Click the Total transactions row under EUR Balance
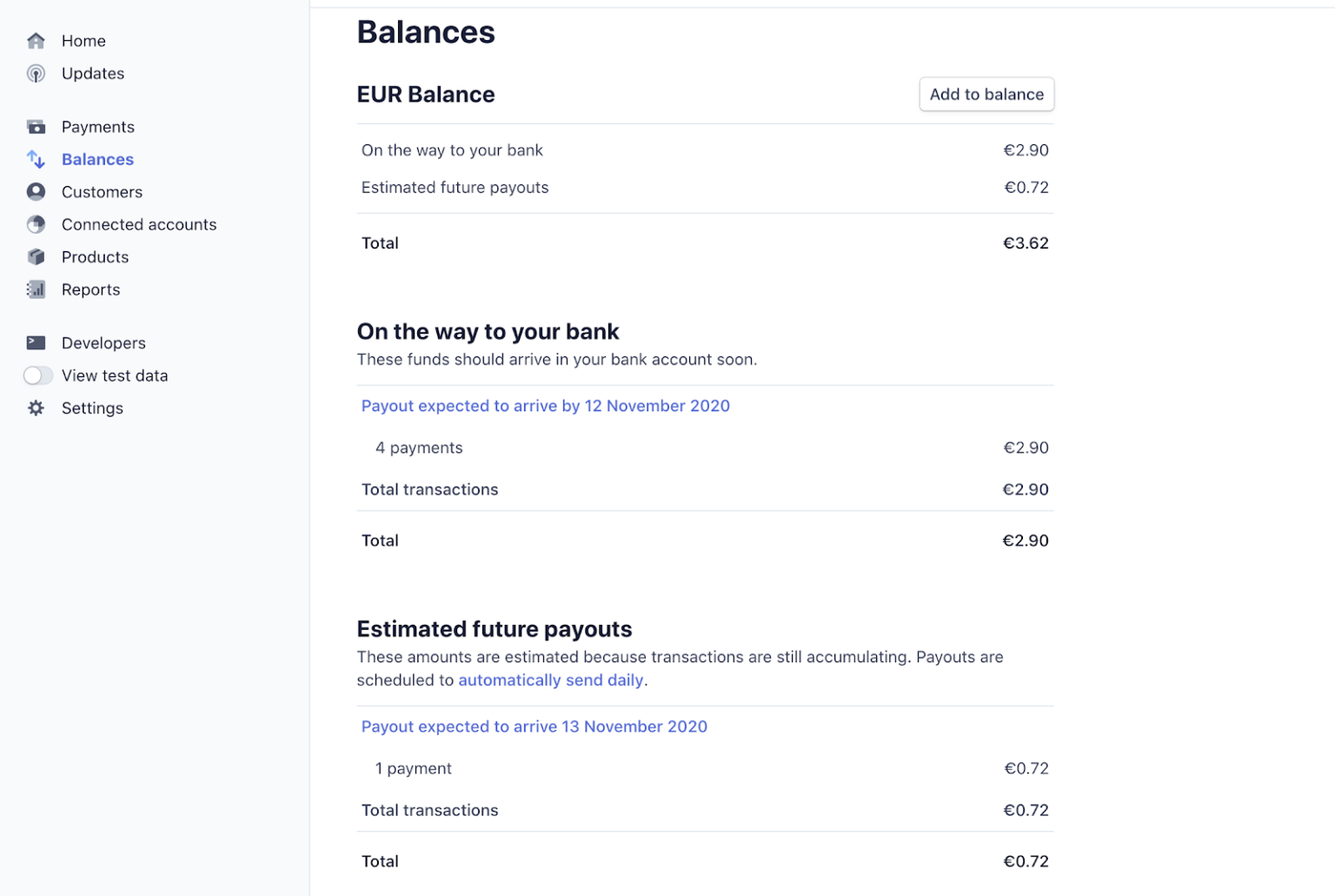Image resolution: width=1335 pixels, height=896 pixels. [429, 489]
